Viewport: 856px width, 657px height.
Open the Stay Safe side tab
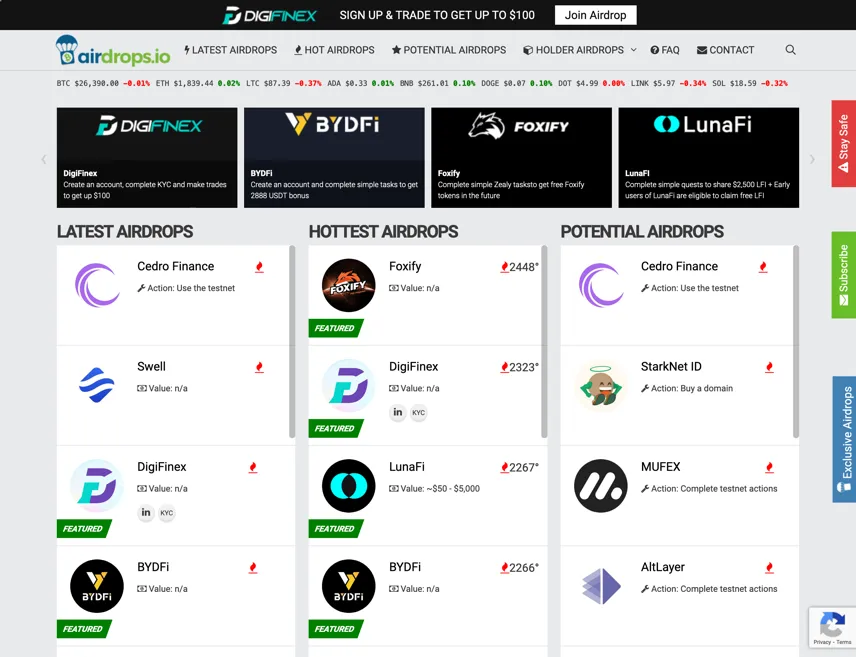pos(843,144)
